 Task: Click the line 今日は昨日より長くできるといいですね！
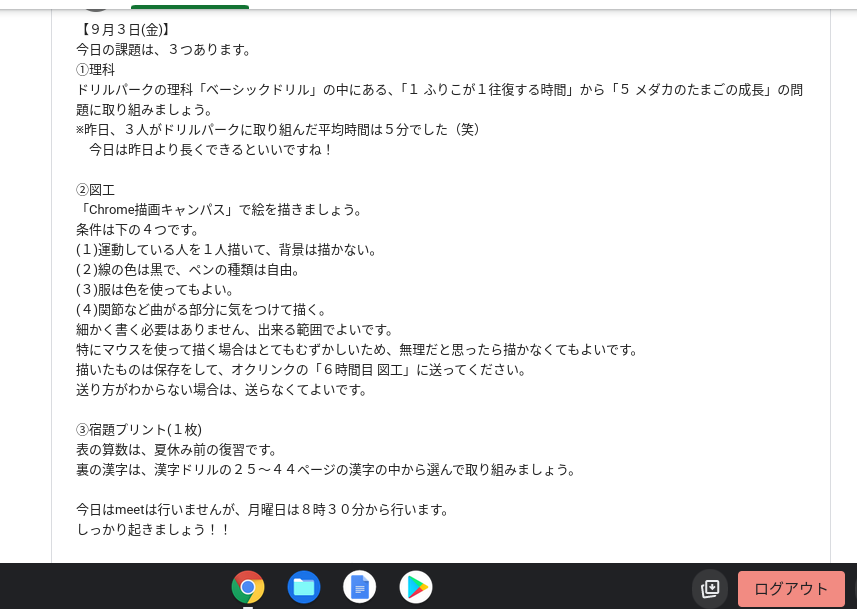[212, 150]
